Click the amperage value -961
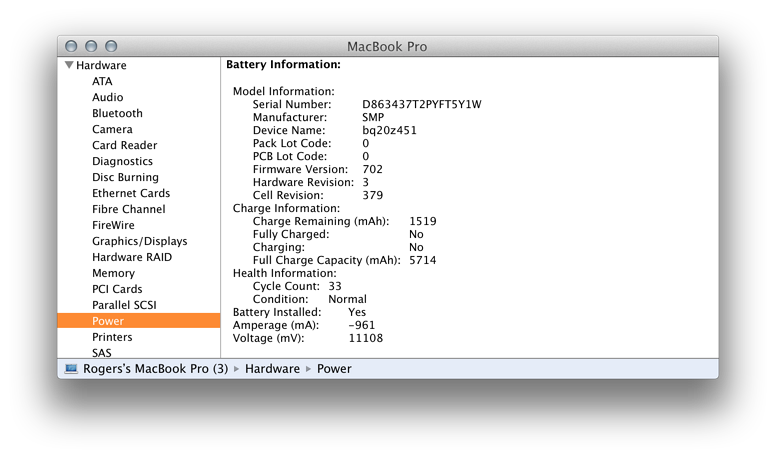 [x=362, y=325]
